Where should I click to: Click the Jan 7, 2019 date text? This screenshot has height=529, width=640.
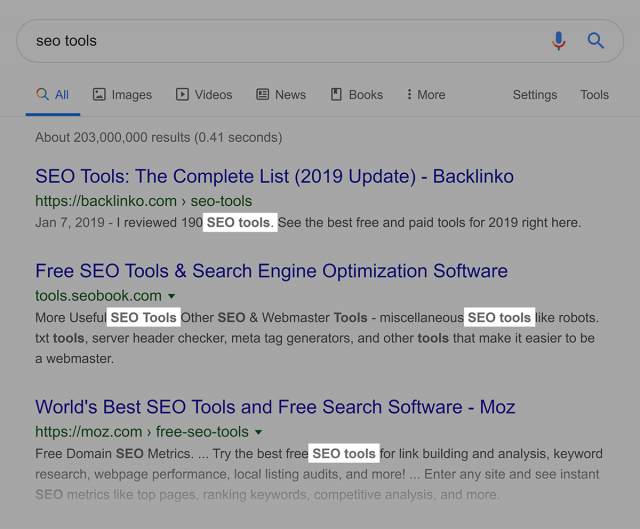[x=70, y=222]
